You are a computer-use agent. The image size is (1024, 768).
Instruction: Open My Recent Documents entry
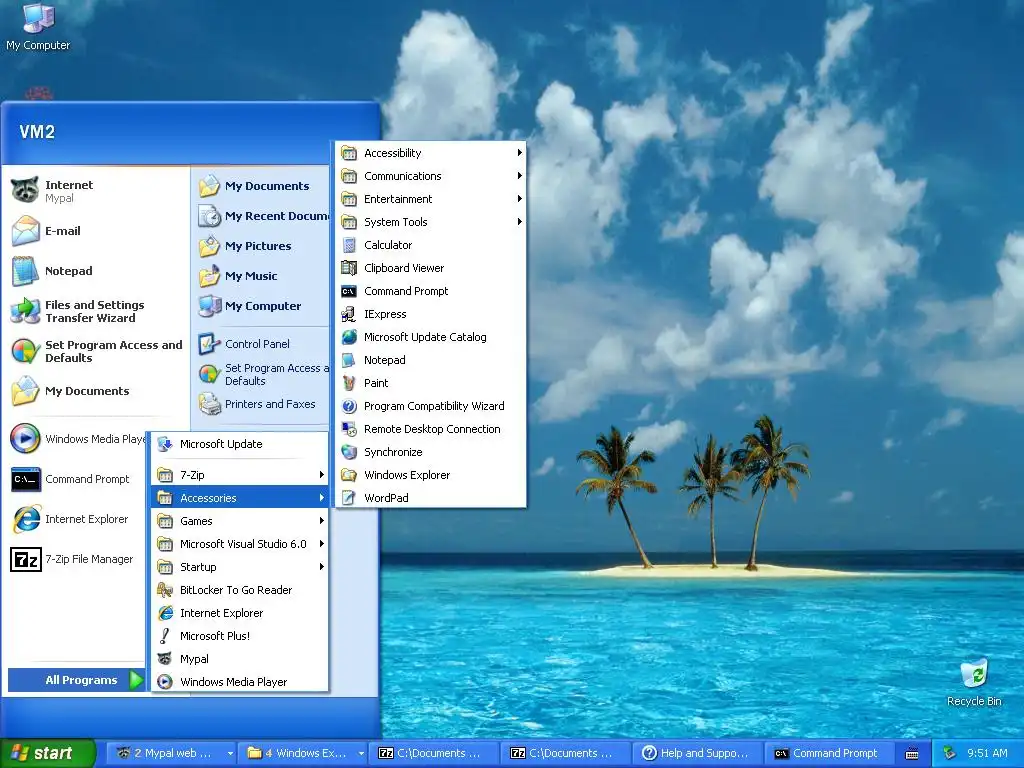pyautogui.click(x=261, y=216)
